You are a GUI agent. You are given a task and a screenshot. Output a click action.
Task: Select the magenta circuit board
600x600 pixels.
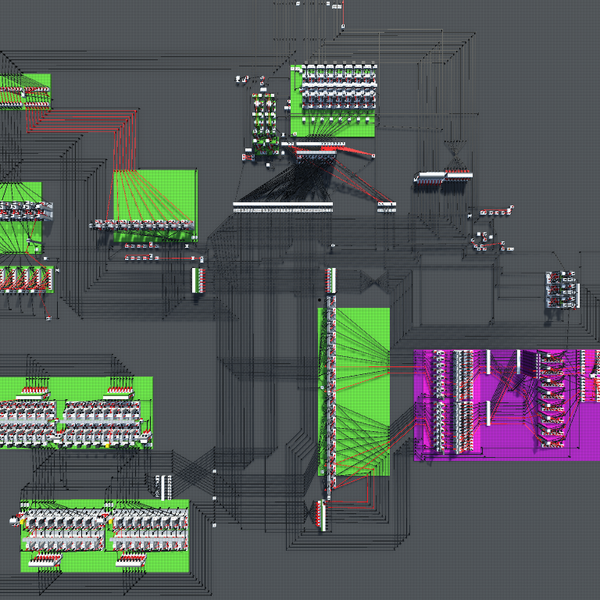507,404
